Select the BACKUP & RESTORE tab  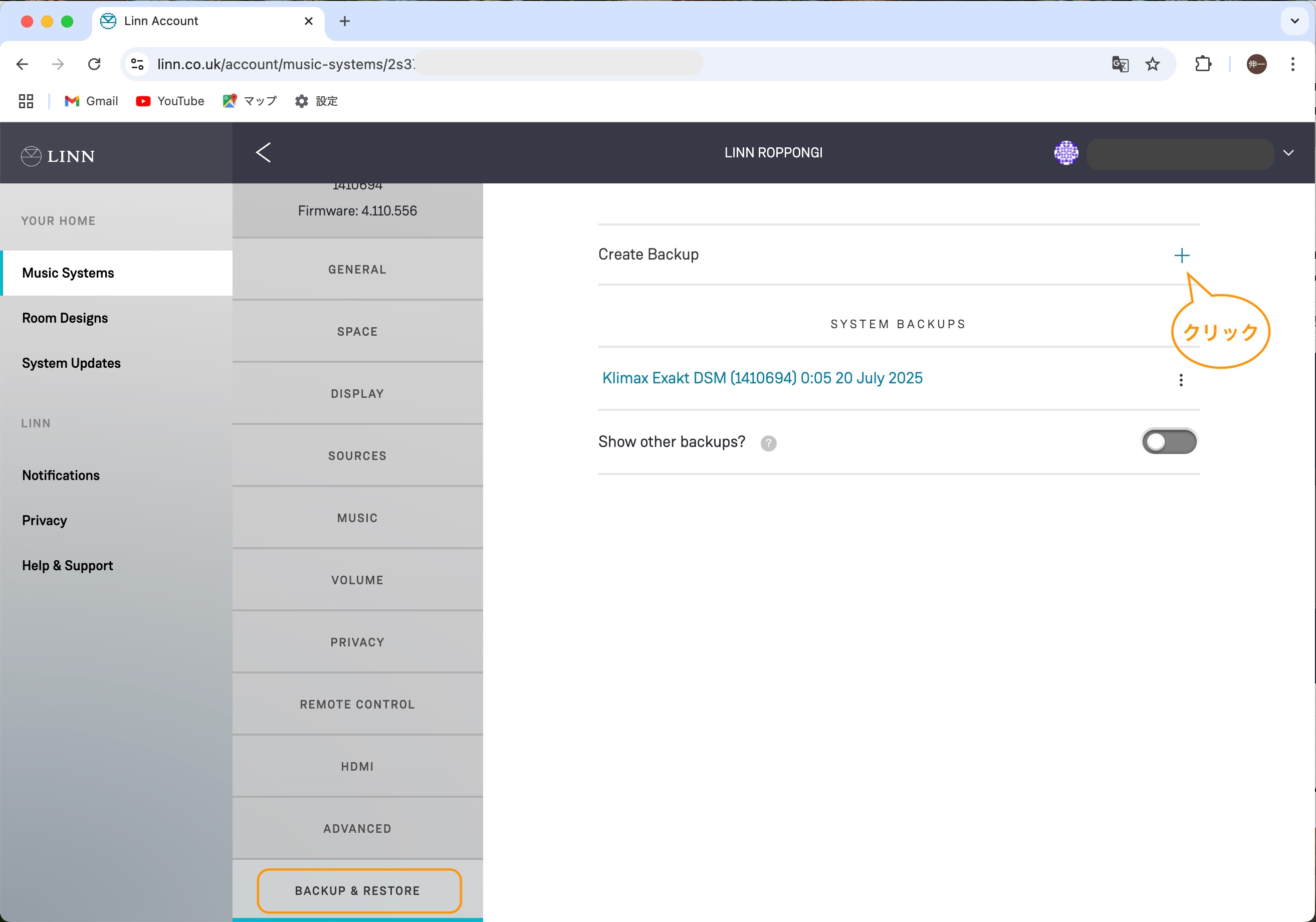[x=359, y=891]
